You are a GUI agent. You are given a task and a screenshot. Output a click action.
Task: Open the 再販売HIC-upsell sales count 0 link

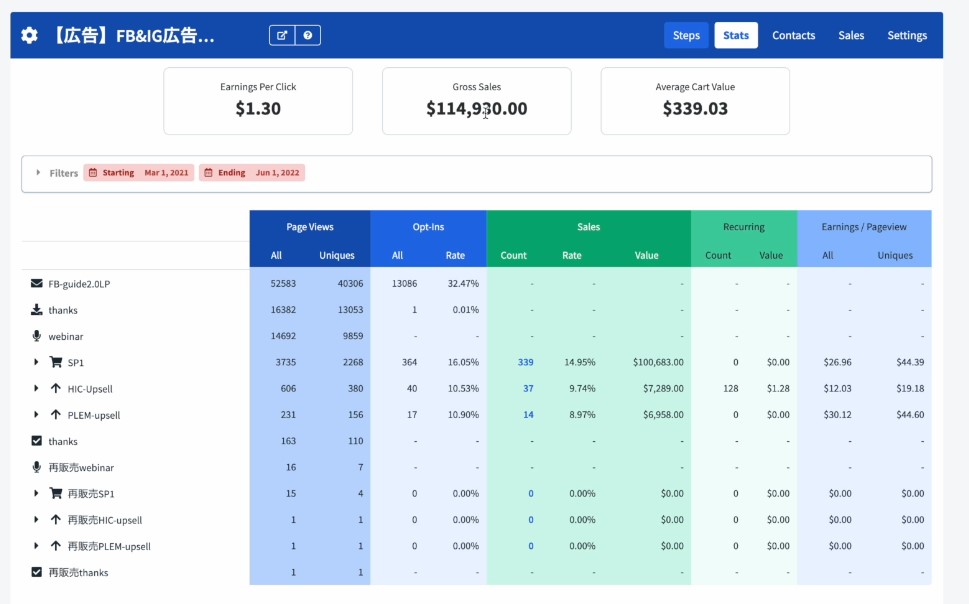531,519
